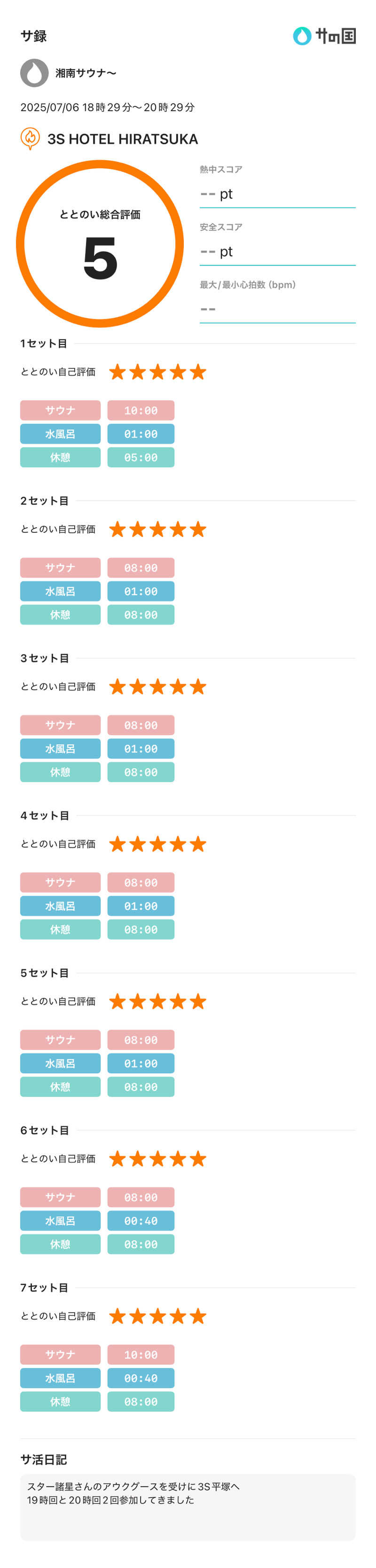Image resolution: width=376 pixels, height=1568 pixels.
Task: Select the 休憩 label in set 5
Action: (60, 1086)
